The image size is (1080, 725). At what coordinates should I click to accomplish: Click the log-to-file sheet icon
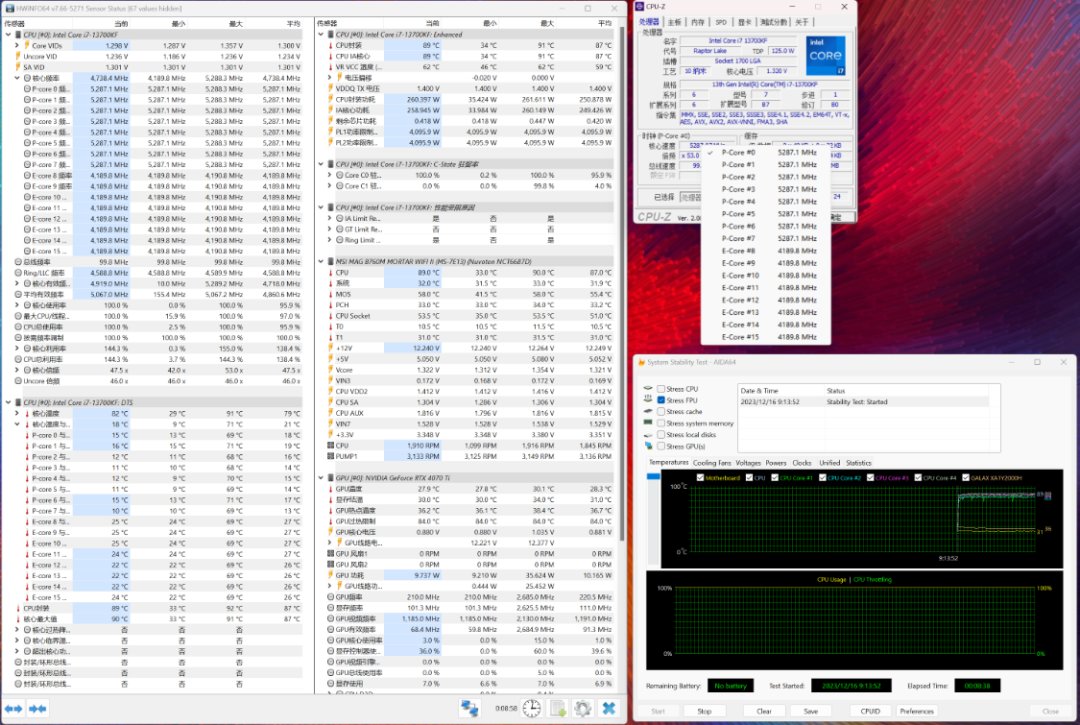point(558,708)
